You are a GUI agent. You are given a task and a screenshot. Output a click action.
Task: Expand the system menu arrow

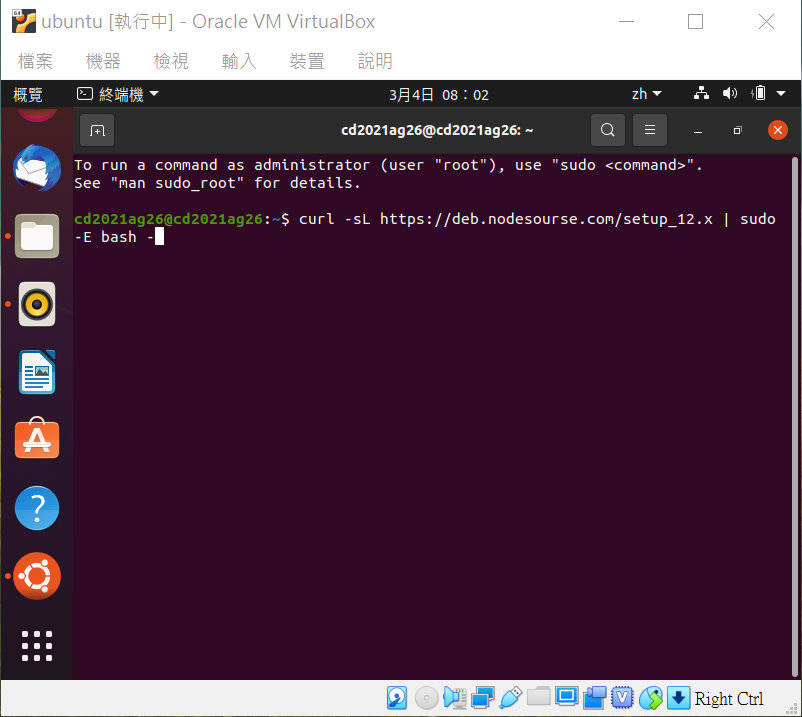(781, 94)
